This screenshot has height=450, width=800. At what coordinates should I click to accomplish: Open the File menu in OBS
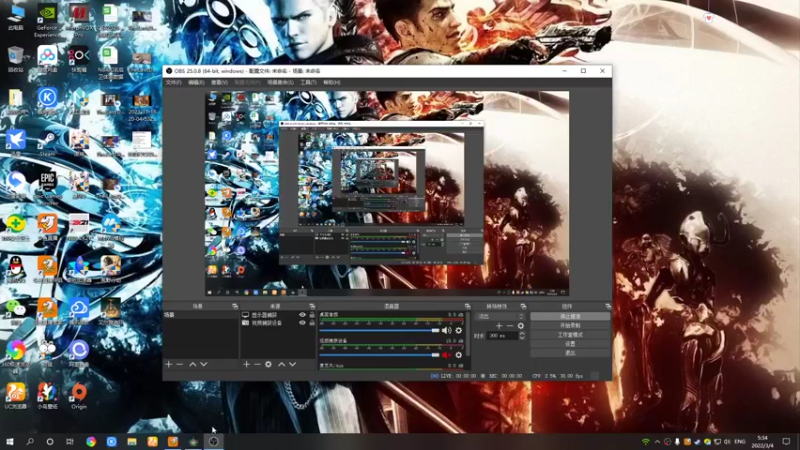[173, 83]
